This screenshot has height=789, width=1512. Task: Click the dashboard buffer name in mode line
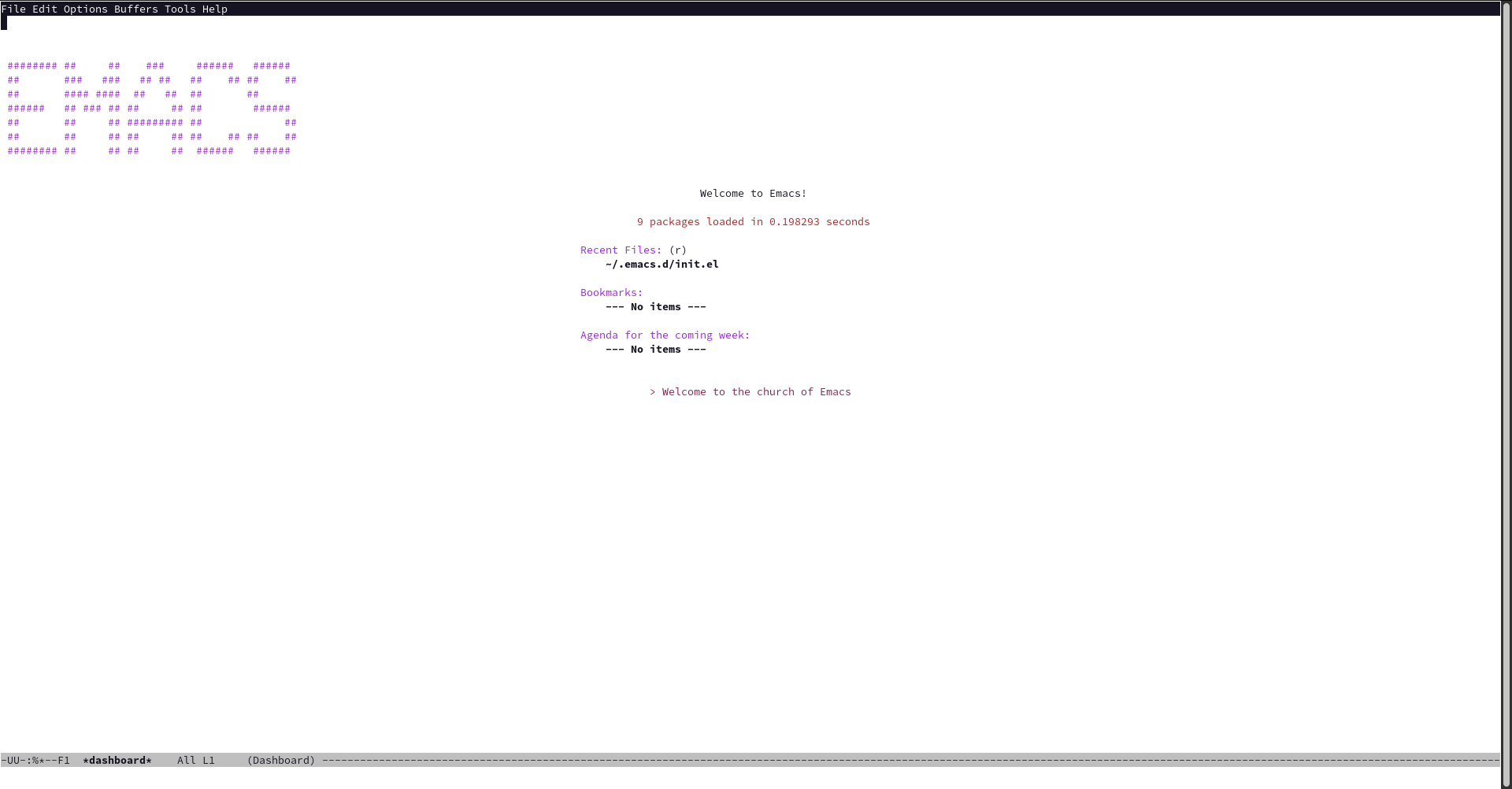117,760
